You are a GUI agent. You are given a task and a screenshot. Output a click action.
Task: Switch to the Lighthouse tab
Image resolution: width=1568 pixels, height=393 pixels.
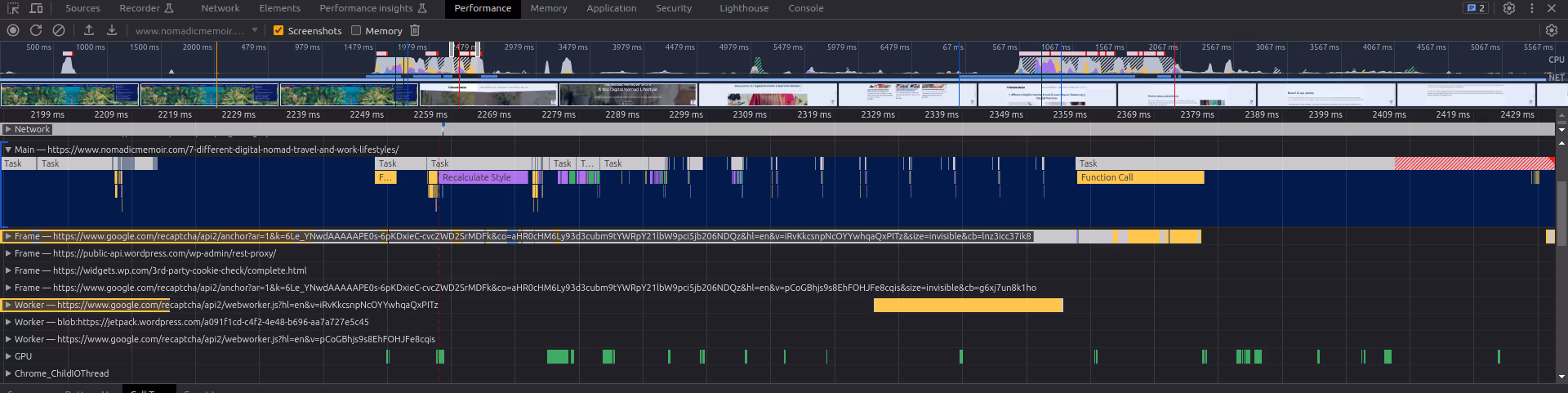click(x=744, y=8)
